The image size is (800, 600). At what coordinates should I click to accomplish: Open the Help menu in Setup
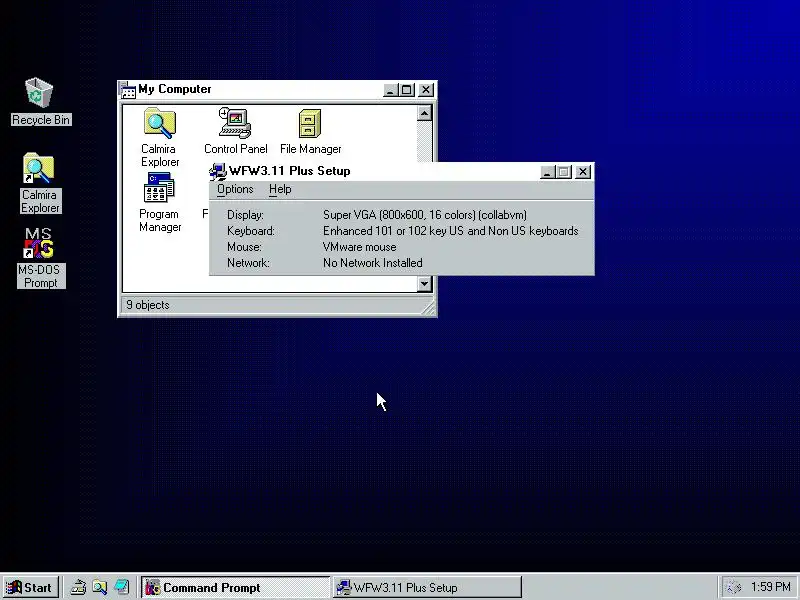click(280, 189)
